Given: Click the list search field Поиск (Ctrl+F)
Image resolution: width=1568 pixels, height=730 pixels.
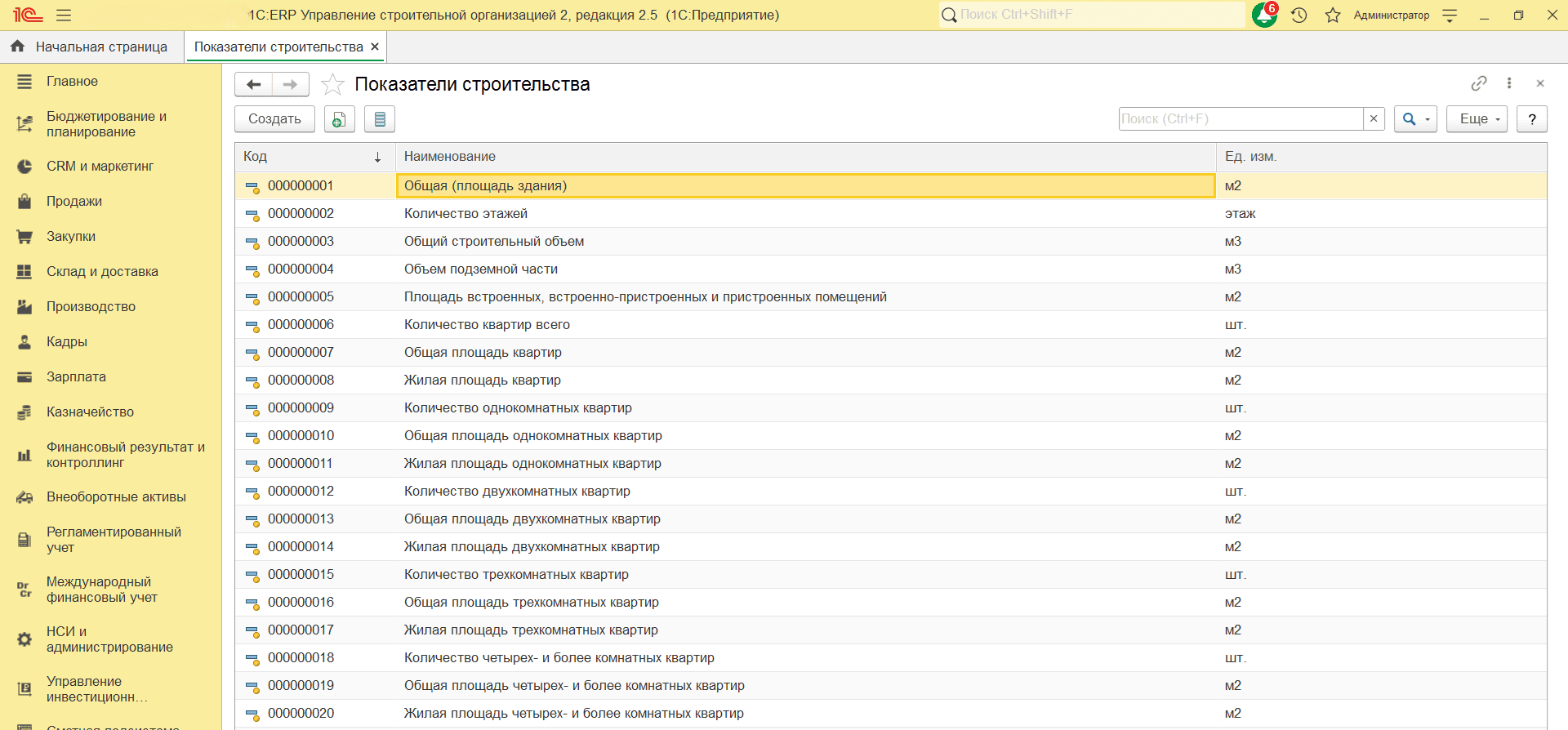Looking at the screenshot, I should pyautogui.click(x=1240, y=119).
